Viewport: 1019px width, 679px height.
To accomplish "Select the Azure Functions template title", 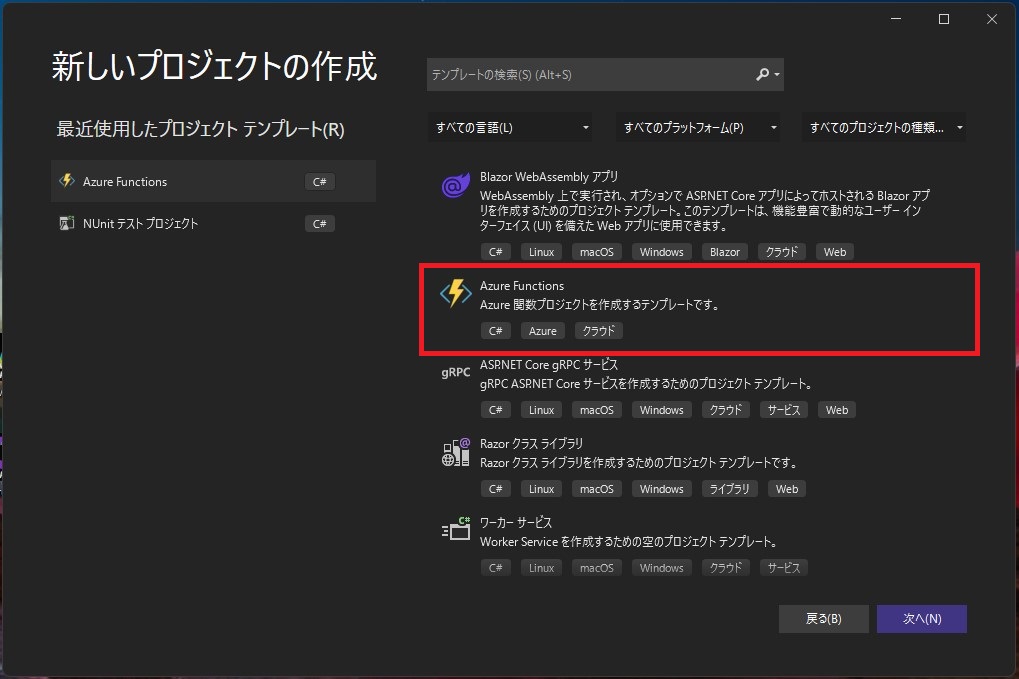I will click(522, 286).
